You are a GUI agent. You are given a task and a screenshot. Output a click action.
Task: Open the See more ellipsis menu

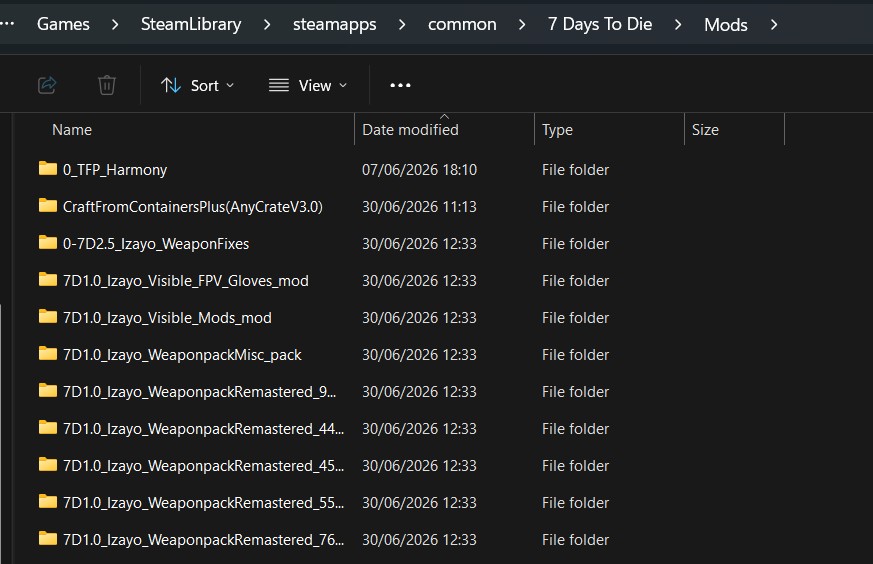coord(400,85)
